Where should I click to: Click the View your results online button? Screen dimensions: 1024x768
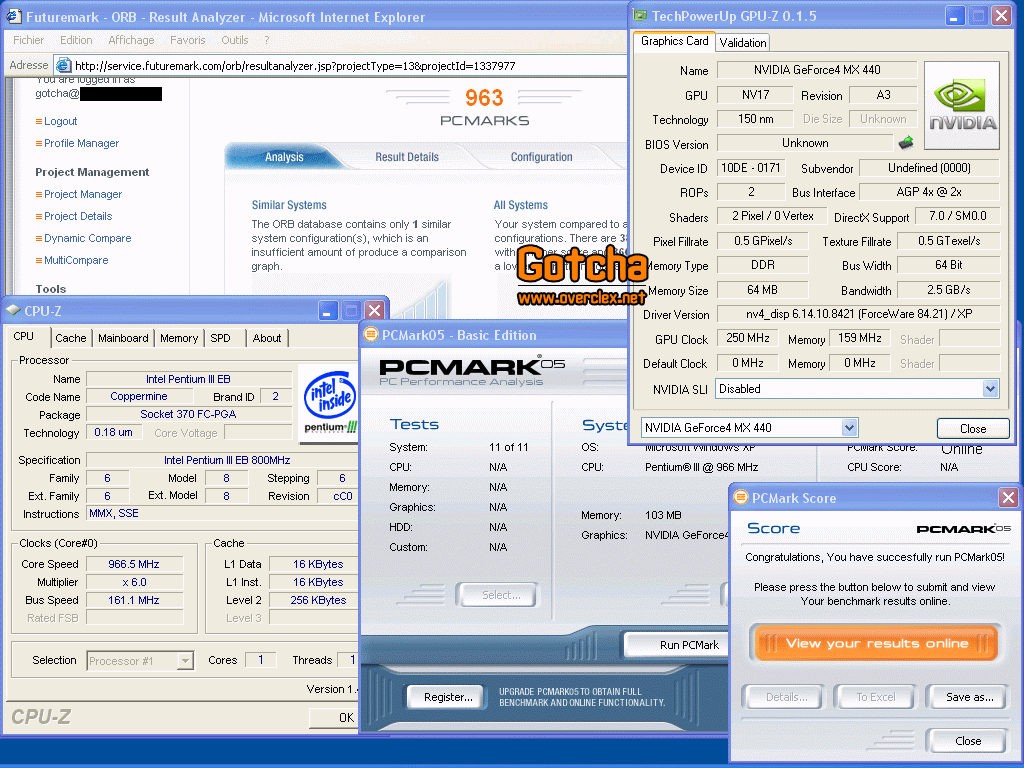[876, 643]
